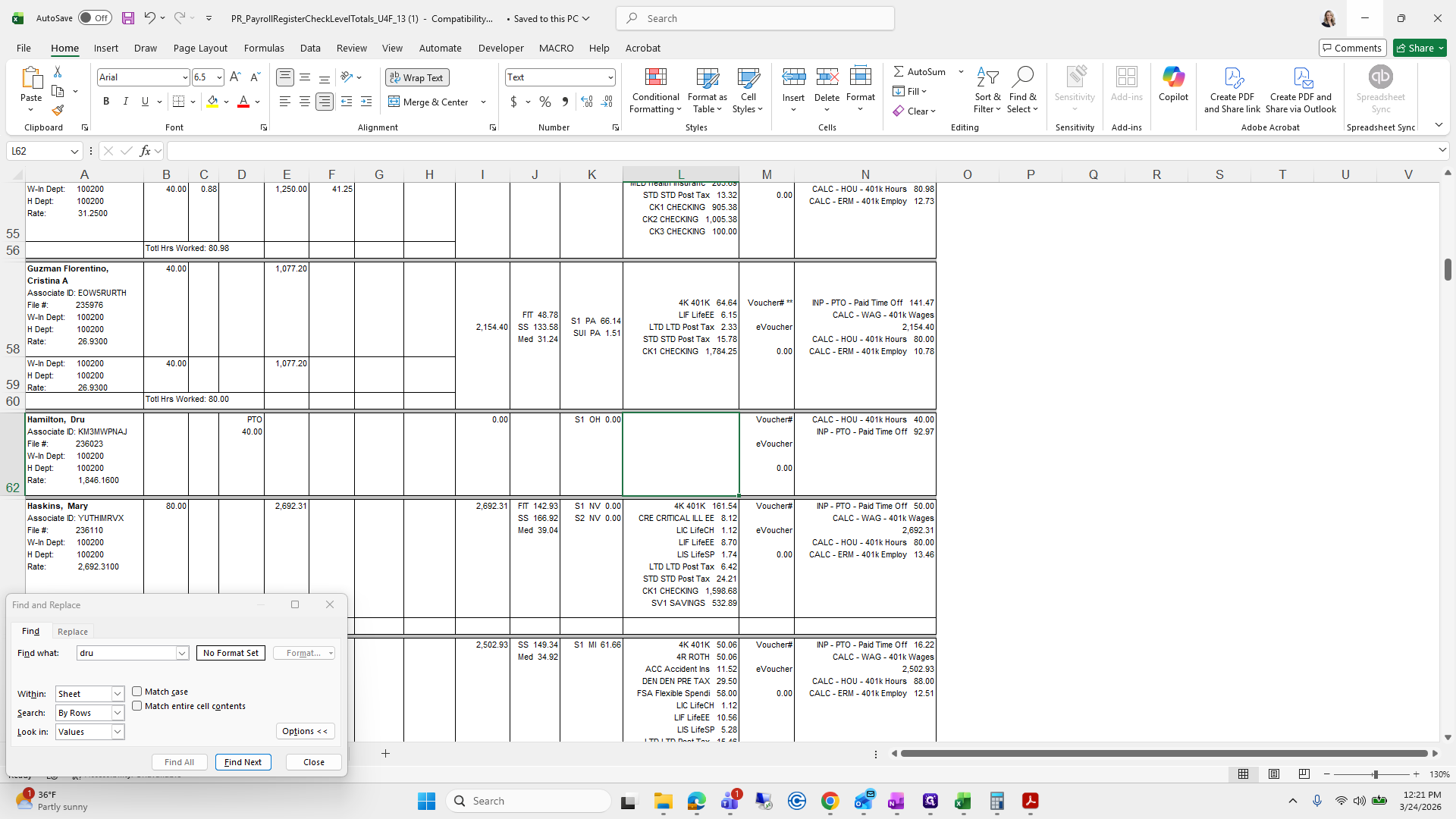The width and height of the screenshot is (1456, 819).
Task: Click the Find what input field
Action: pyautogui.click(x=127, y=653)
